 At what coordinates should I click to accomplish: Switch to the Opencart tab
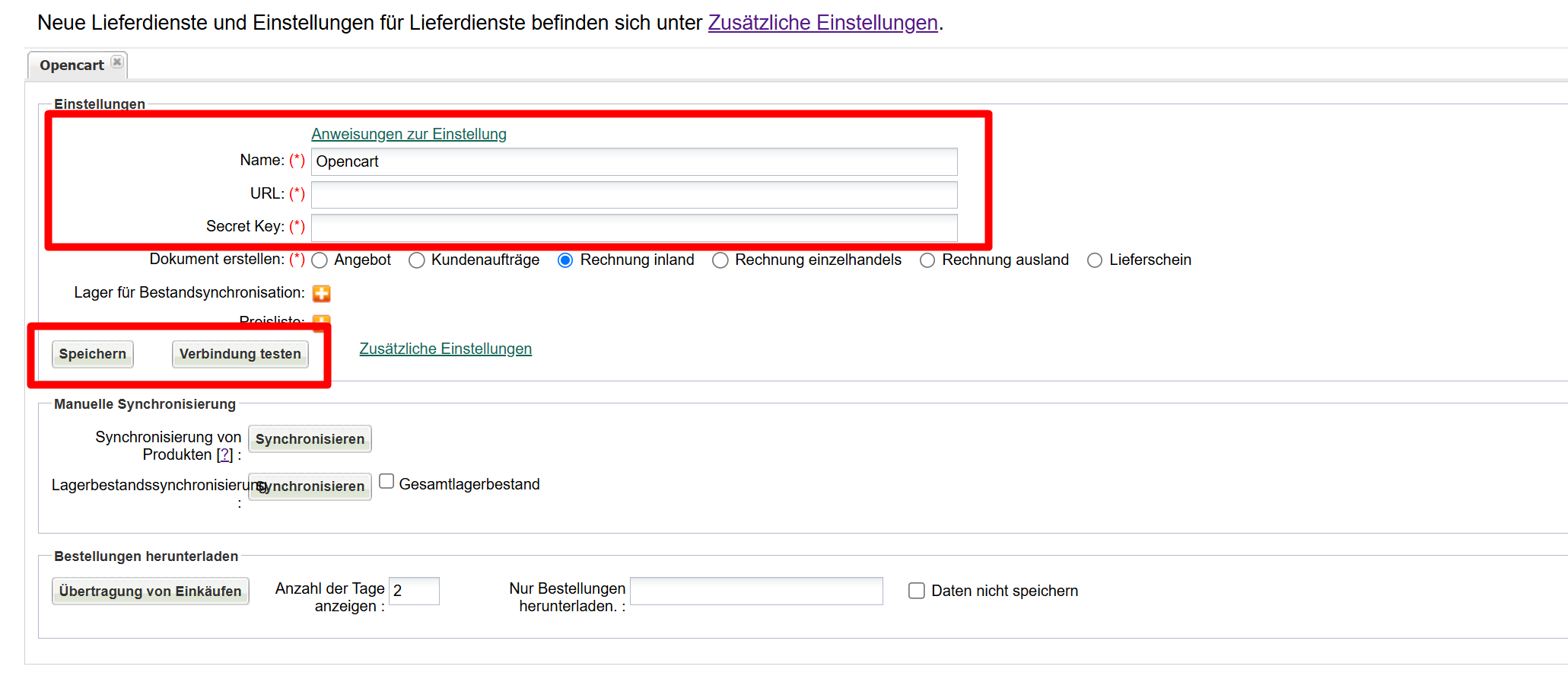point(72,65)
